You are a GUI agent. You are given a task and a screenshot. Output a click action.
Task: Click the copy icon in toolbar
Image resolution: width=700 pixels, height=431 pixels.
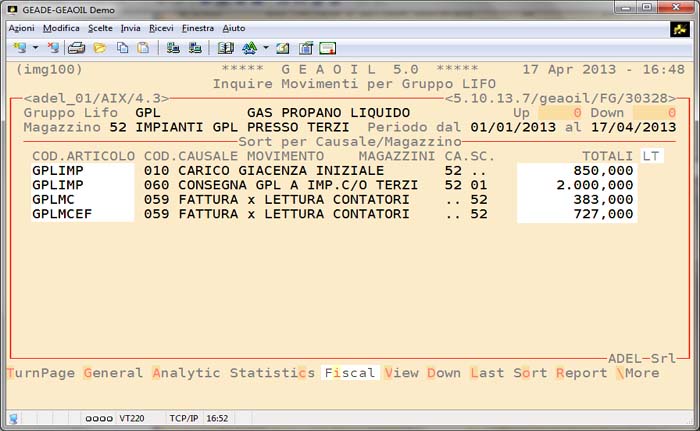(122, 48)
